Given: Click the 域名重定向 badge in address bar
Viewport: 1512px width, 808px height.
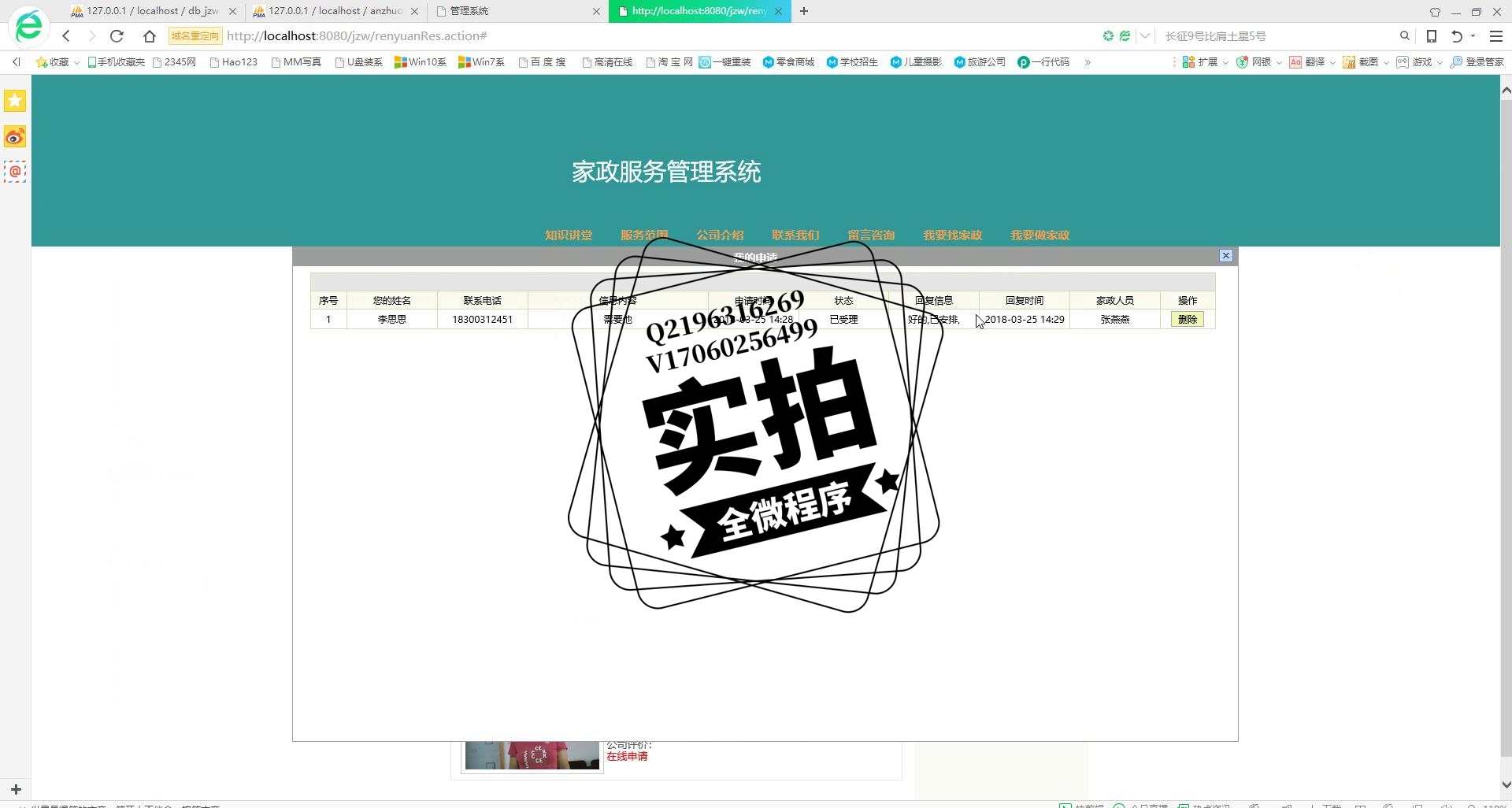Looking at the screenshot, I should tap(195, 35).
